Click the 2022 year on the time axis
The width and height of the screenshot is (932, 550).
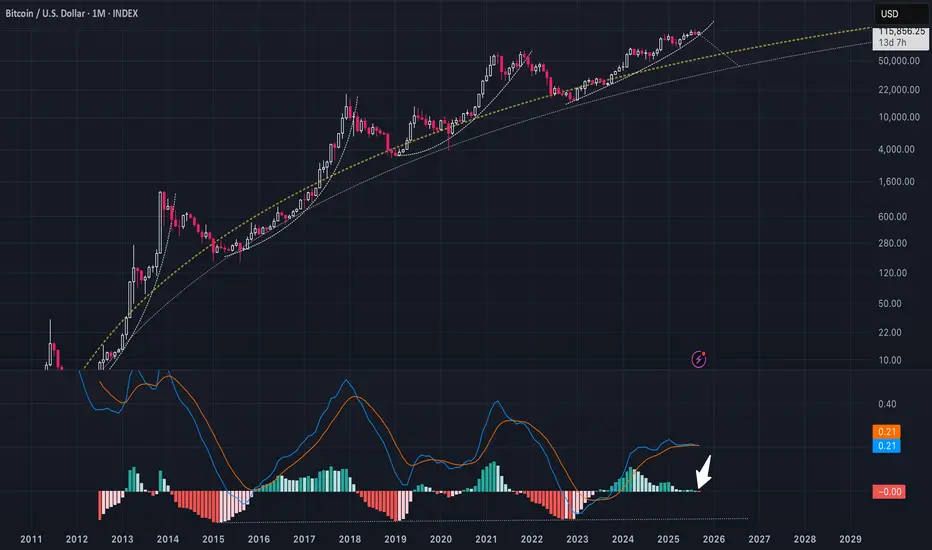[x=531, y=539]
